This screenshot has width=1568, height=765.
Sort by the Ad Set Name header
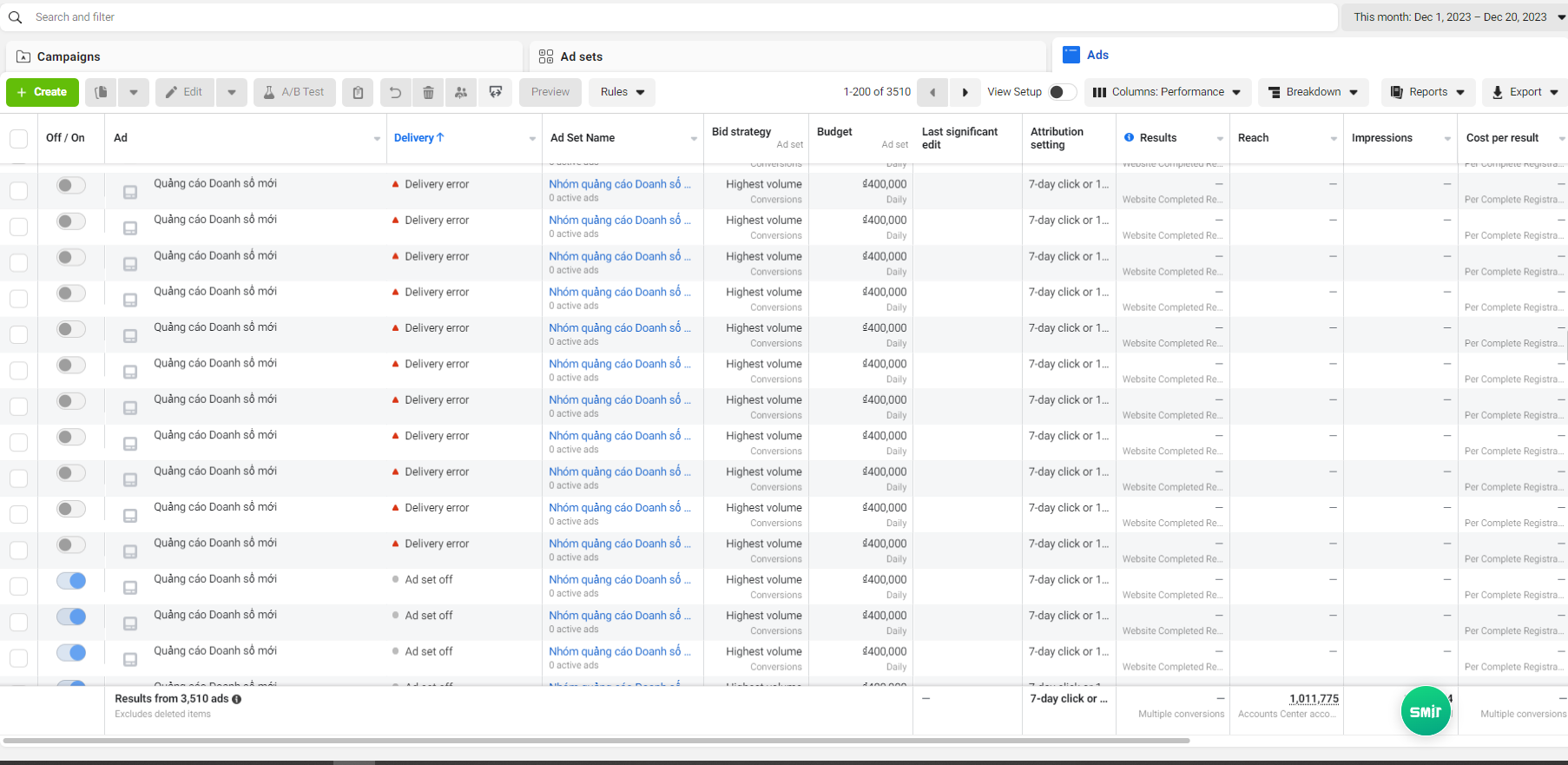pos(583,138)
